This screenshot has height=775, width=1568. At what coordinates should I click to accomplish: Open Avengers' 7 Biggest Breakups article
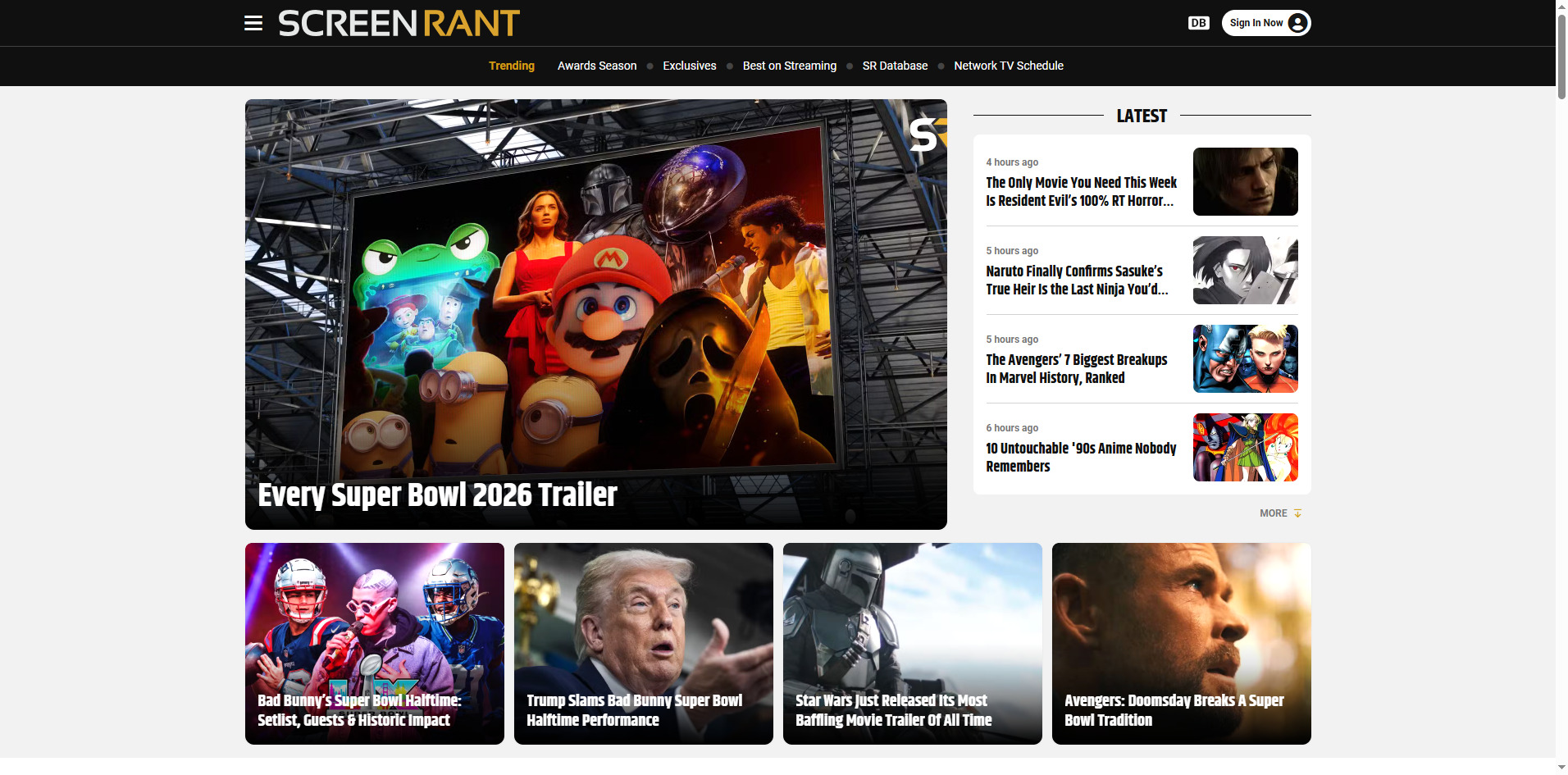1076,369
